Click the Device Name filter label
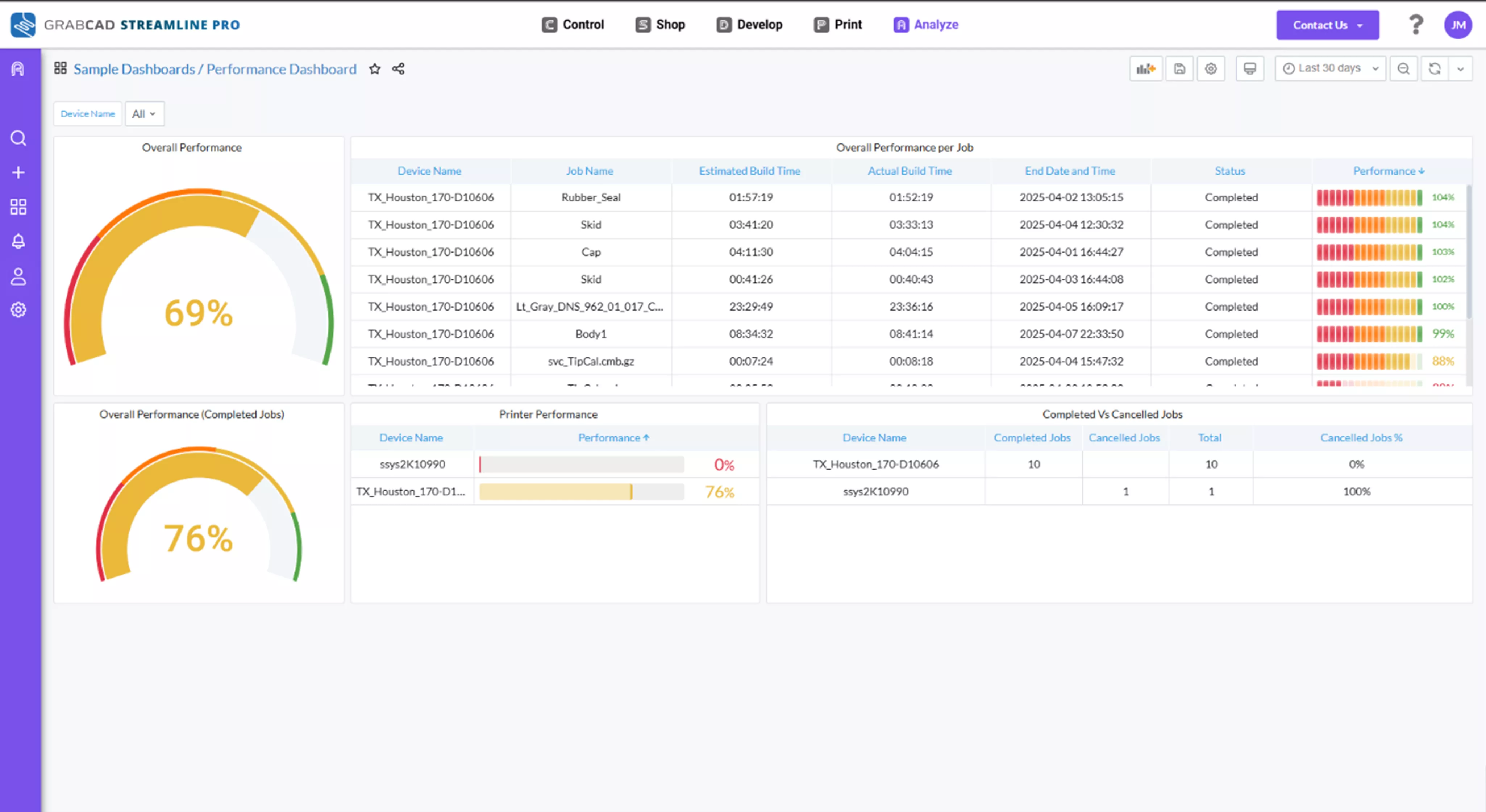Screen dimensions: 1486x812 click(x=88, y=114)
